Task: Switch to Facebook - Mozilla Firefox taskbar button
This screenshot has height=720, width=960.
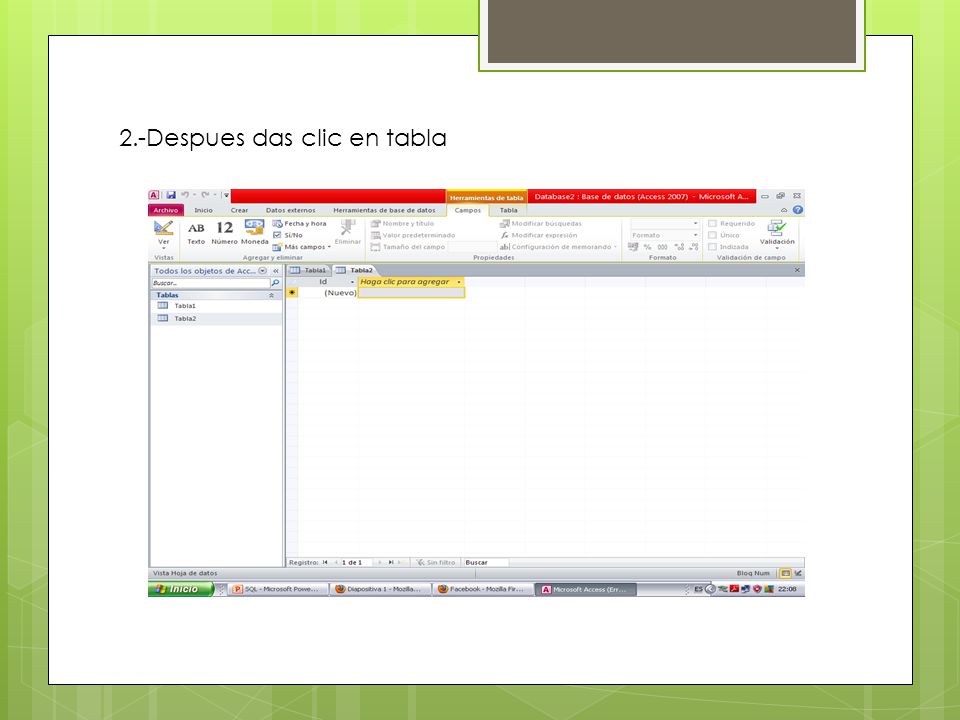Action: pos(482,589)
